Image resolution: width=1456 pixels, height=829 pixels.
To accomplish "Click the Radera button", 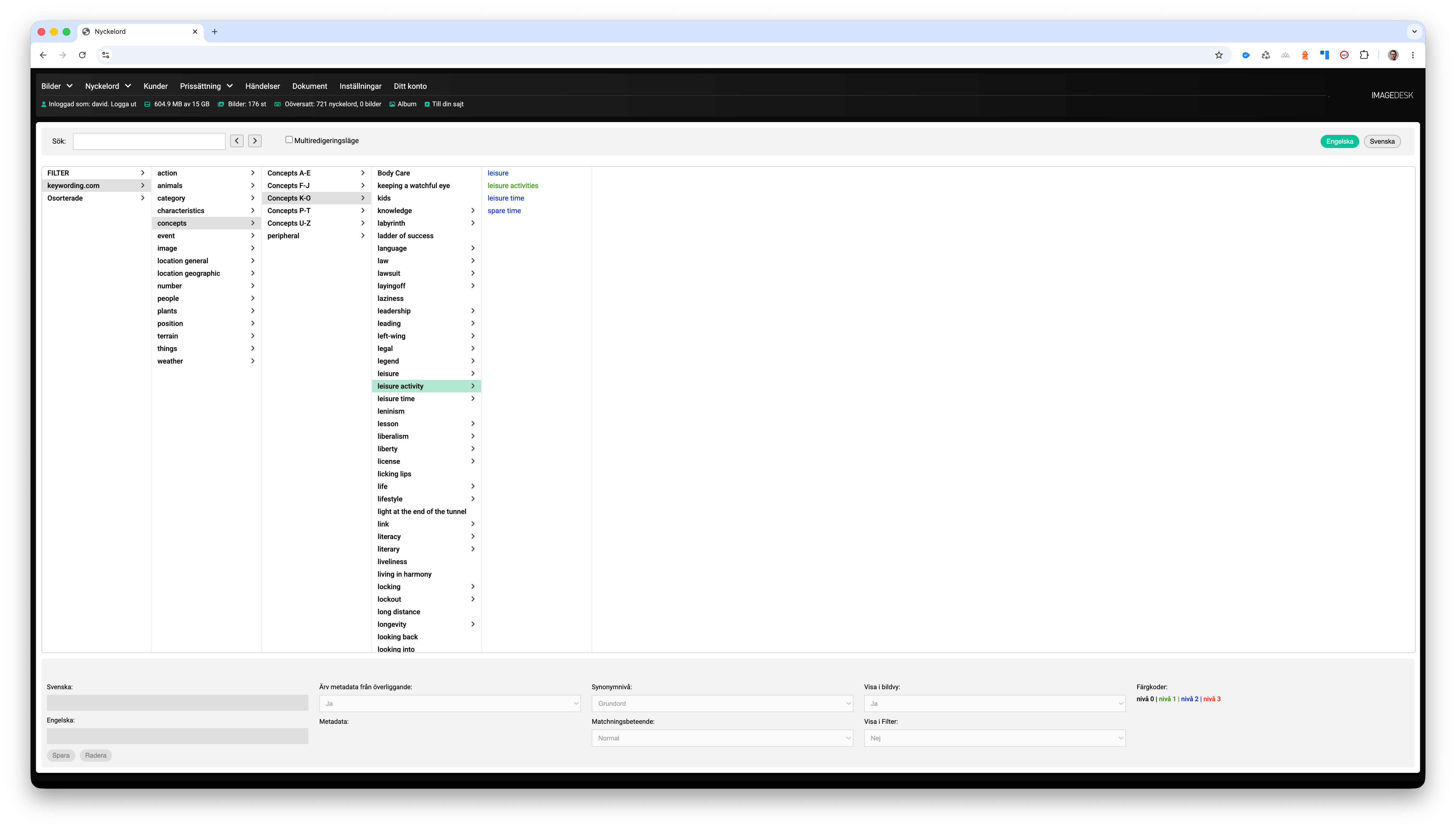I will pyautogui.click(x=96, y=755).
